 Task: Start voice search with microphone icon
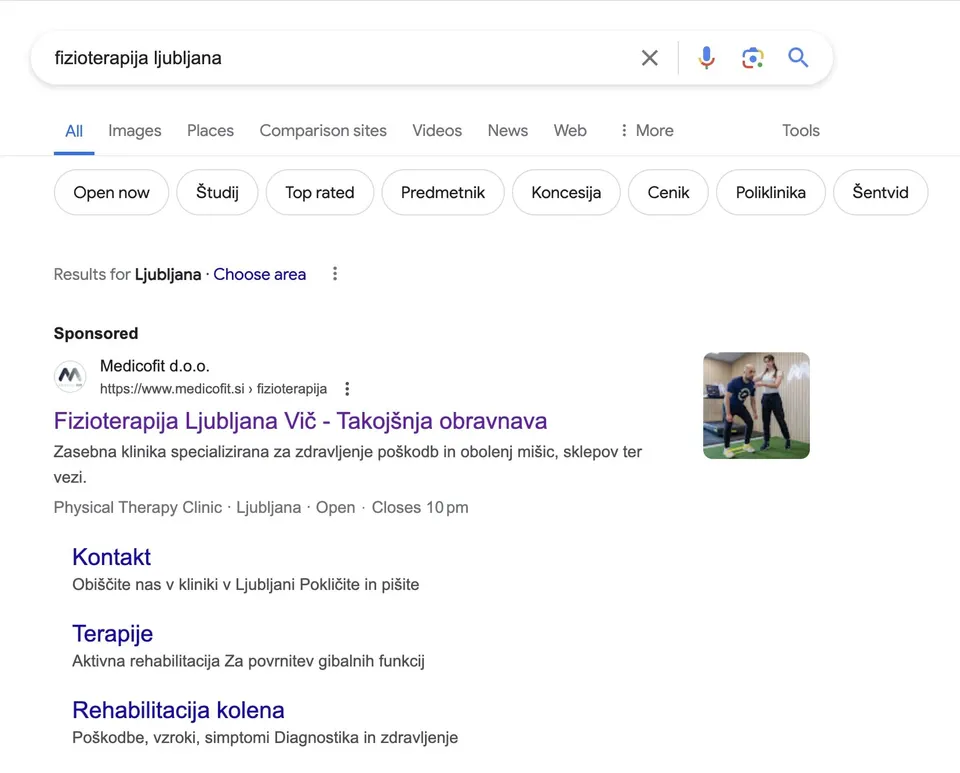(x=707, y=58)
